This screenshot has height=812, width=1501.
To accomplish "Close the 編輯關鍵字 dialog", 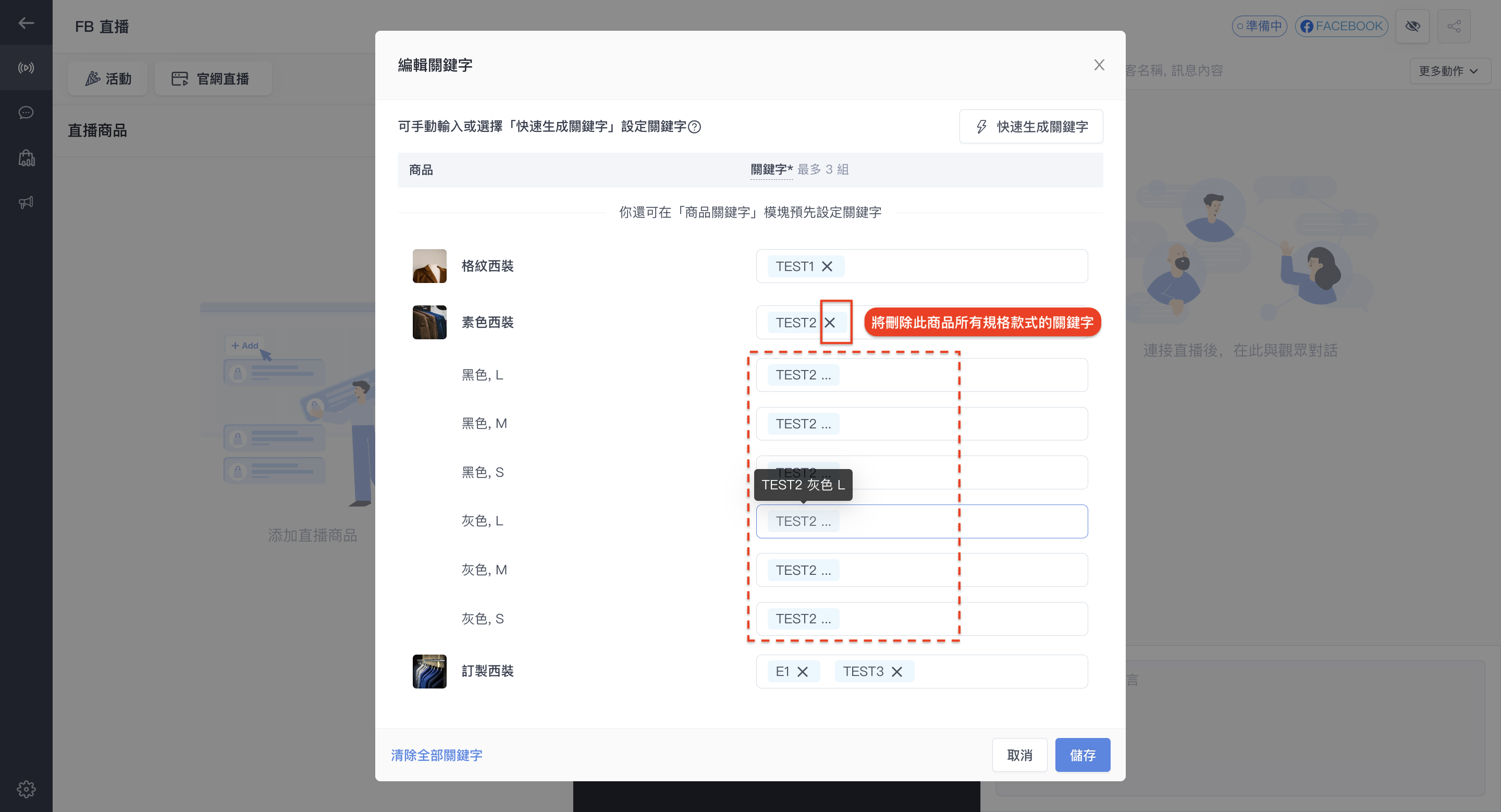I will point(1099,65).
